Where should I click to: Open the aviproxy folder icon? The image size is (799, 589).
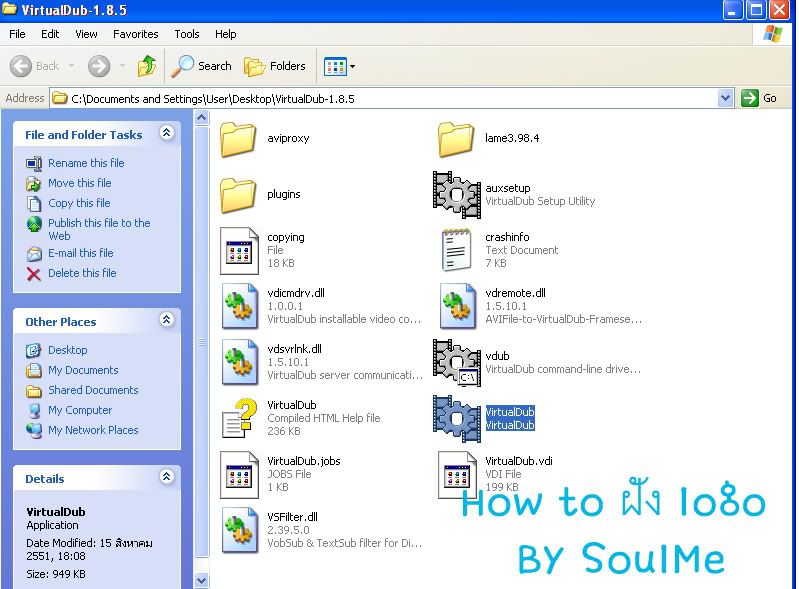[237, 139]
